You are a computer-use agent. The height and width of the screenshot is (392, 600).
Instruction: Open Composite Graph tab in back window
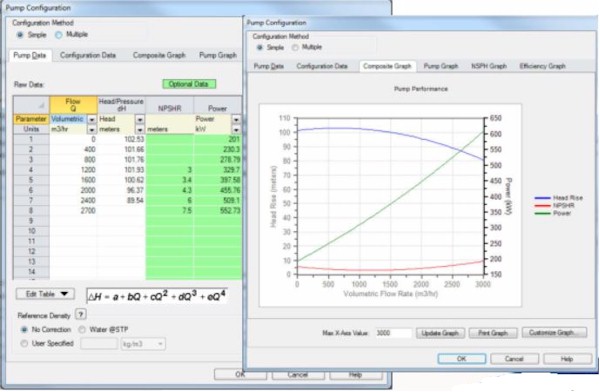coord(159,56)
